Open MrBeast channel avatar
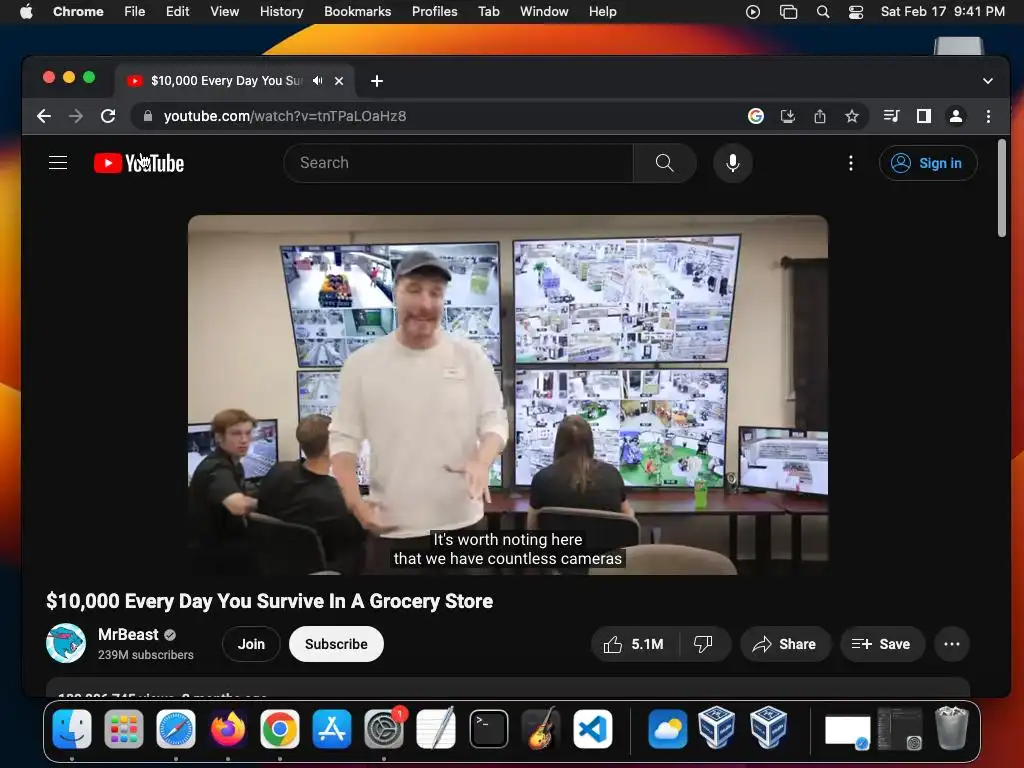1024x768 pixels. click(65, 643)
